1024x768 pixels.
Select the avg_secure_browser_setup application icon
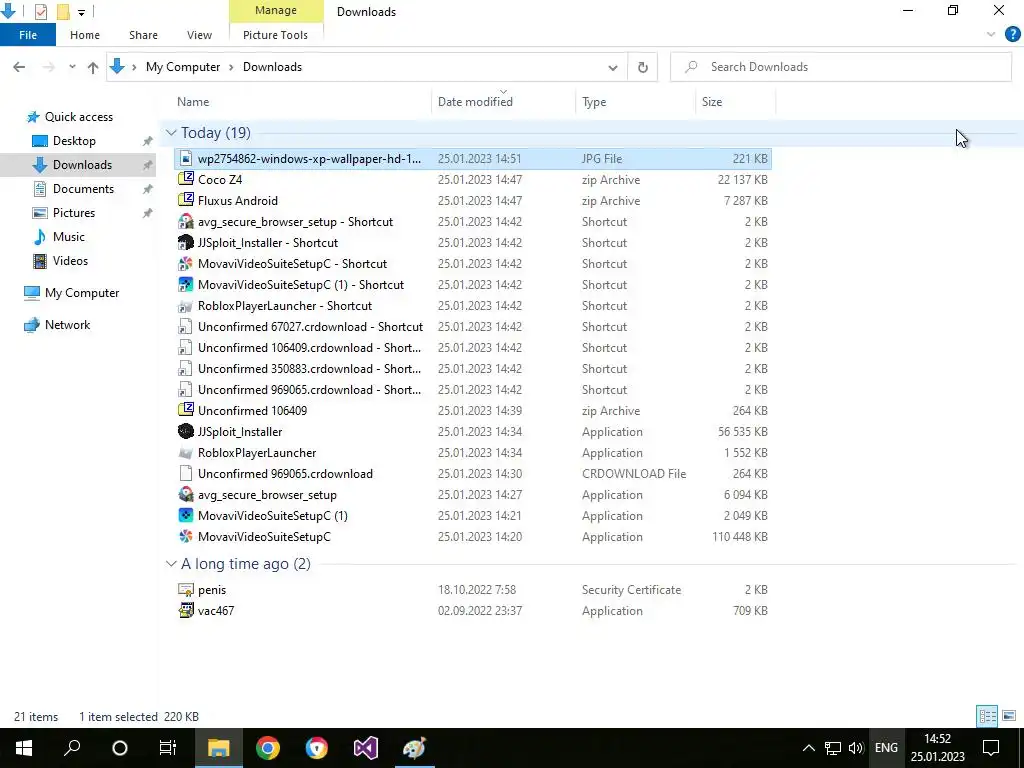click(186, 494)
